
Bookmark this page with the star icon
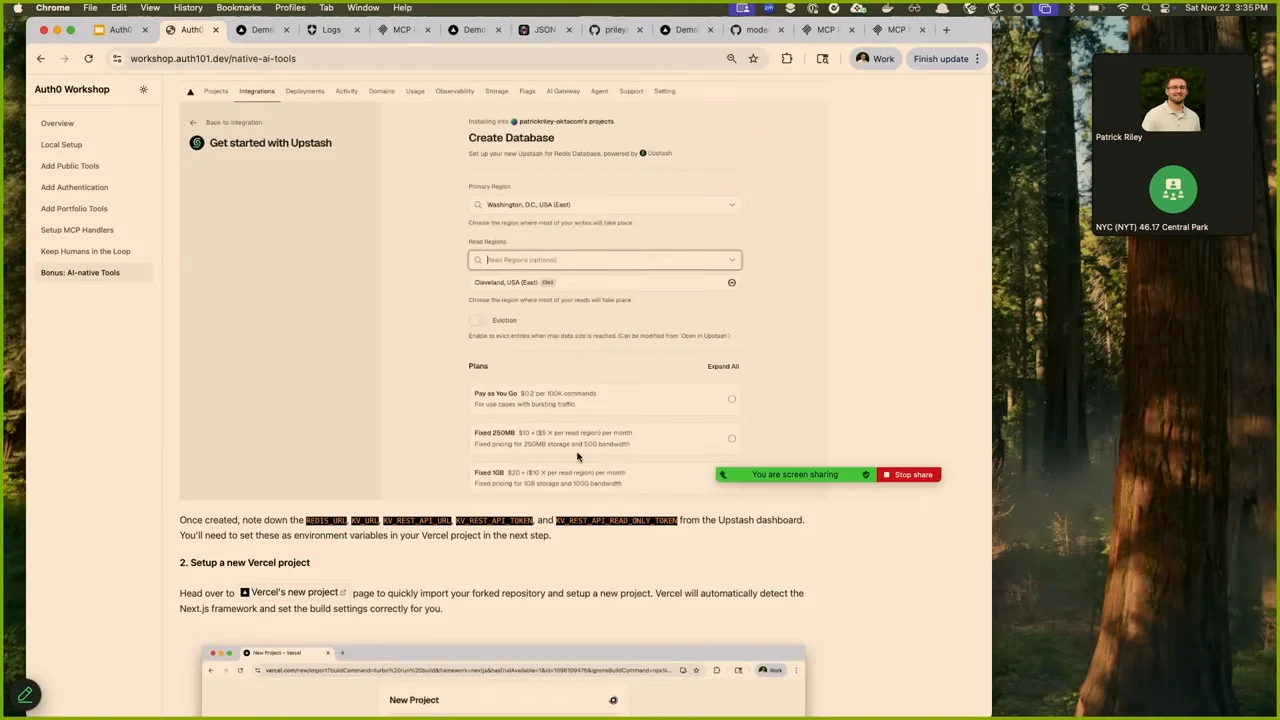click(753, 59)
